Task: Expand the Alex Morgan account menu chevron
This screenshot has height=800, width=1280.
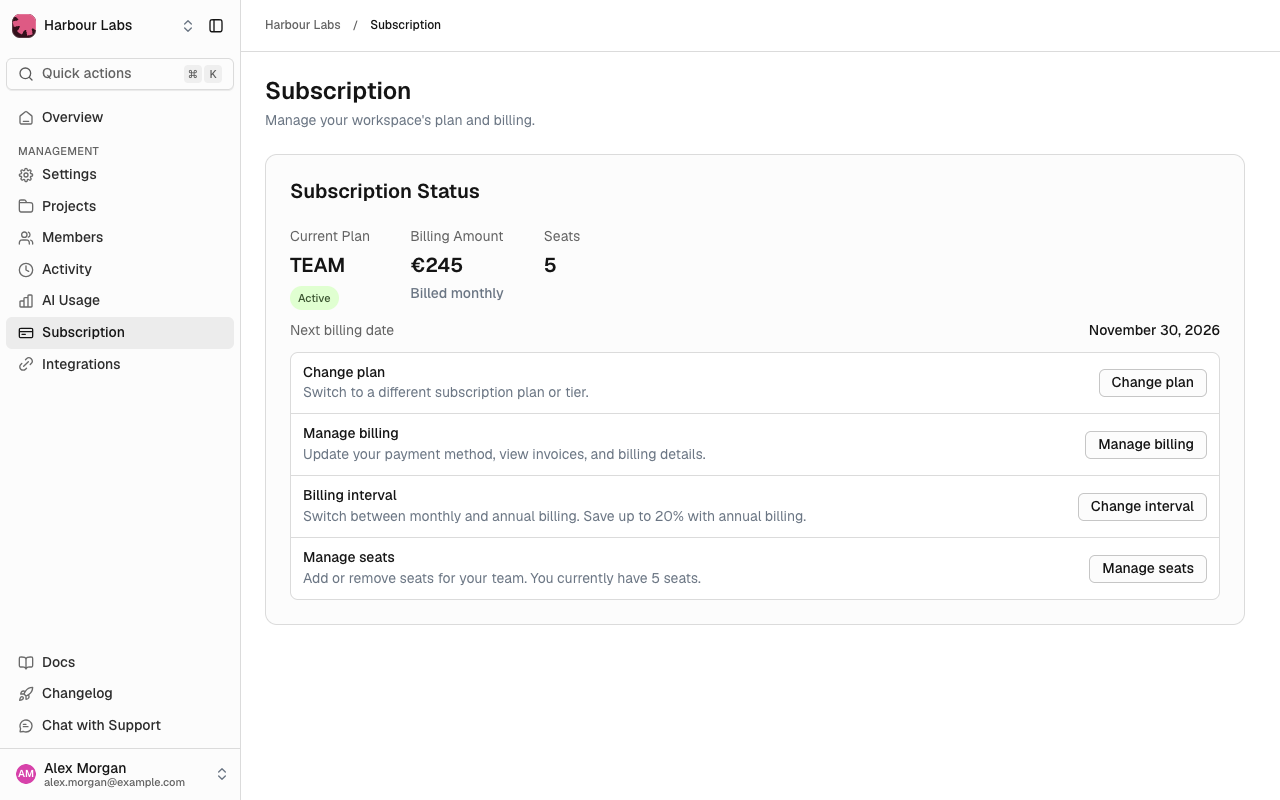Action: [222, 774]
